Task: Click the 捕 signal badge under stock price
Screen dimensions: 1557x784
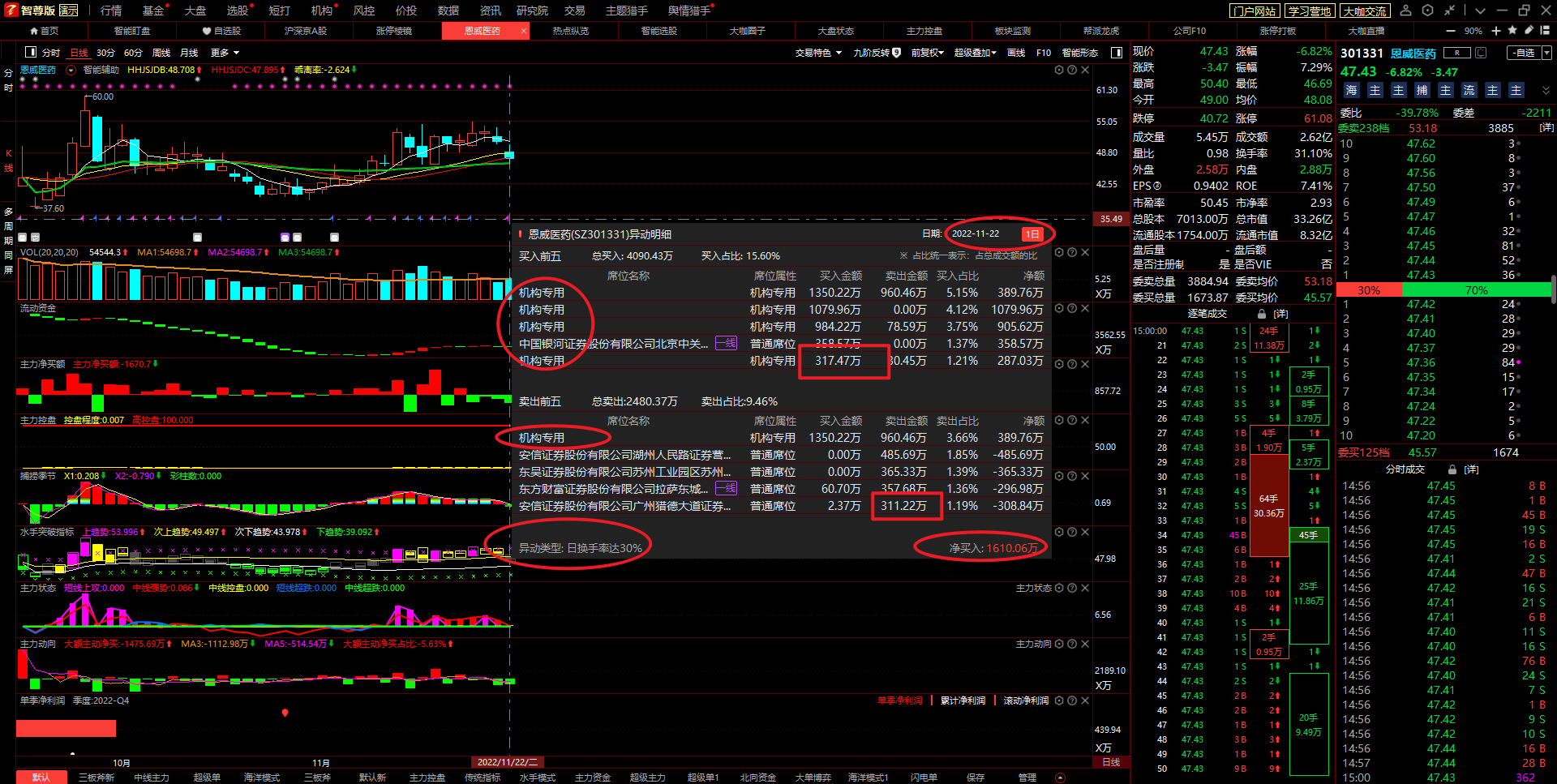Action: pyautogui.click(x=1422, y=91)
